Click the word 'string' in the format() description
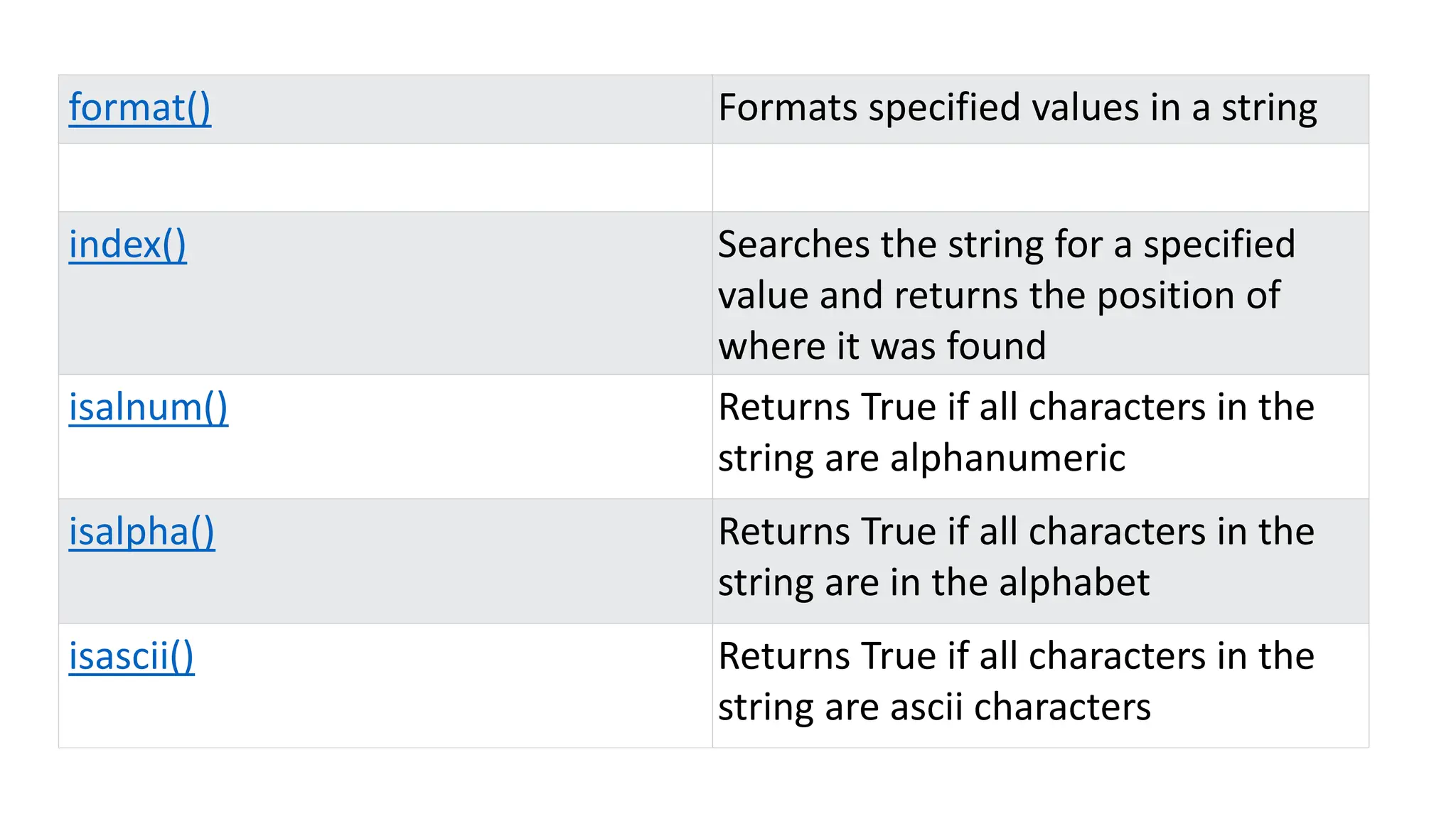This screenshot has width=1456, height=819. point(1269,108)
